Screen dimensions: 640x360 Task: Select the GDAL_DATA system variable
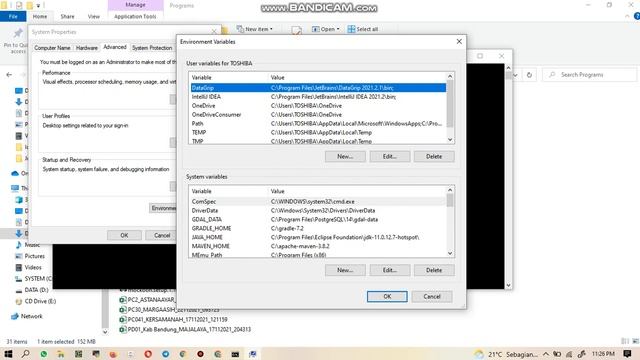tap(318, 219)
